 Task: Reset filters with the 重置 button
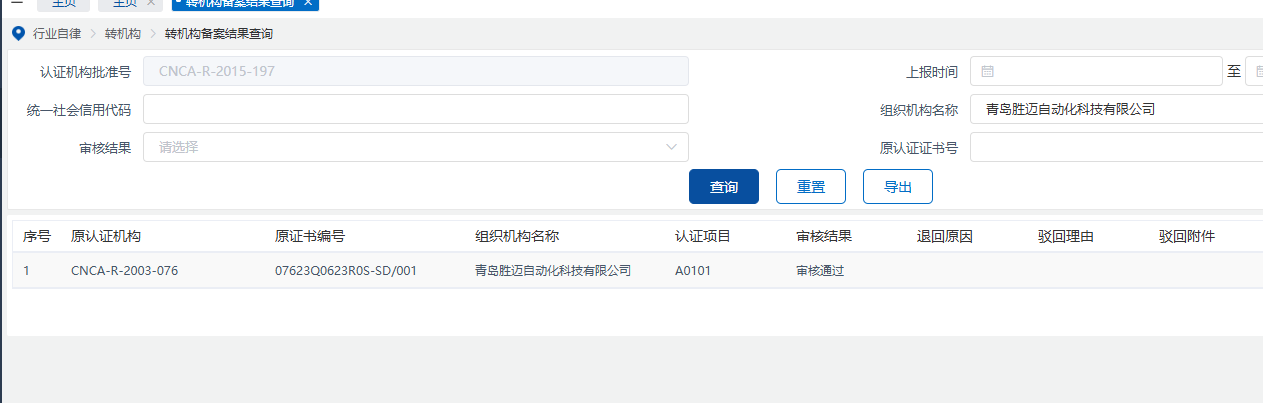click(810, 187)
